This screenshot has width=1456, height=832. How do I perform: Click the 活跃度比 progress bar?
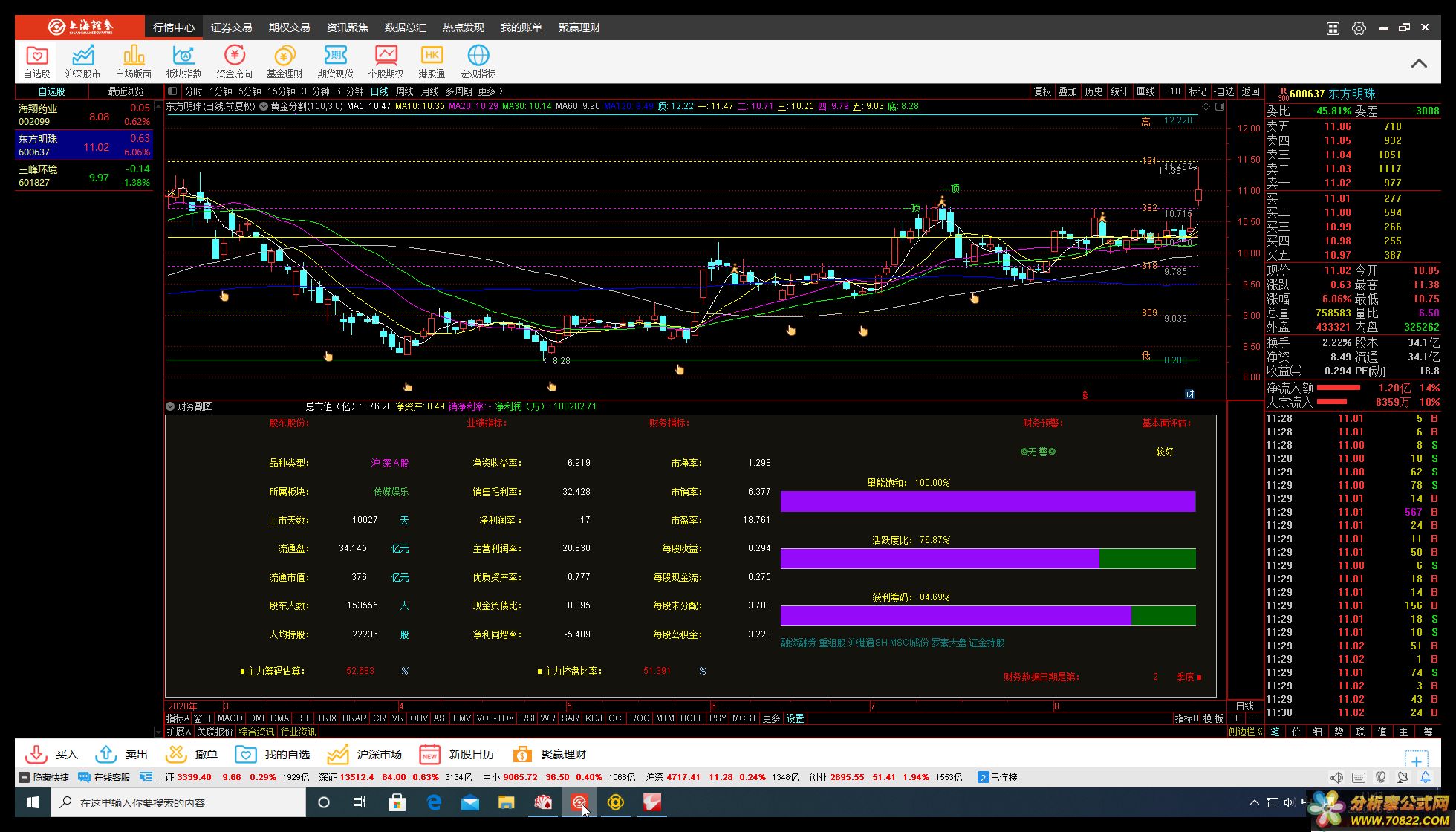tap(988, 559)
